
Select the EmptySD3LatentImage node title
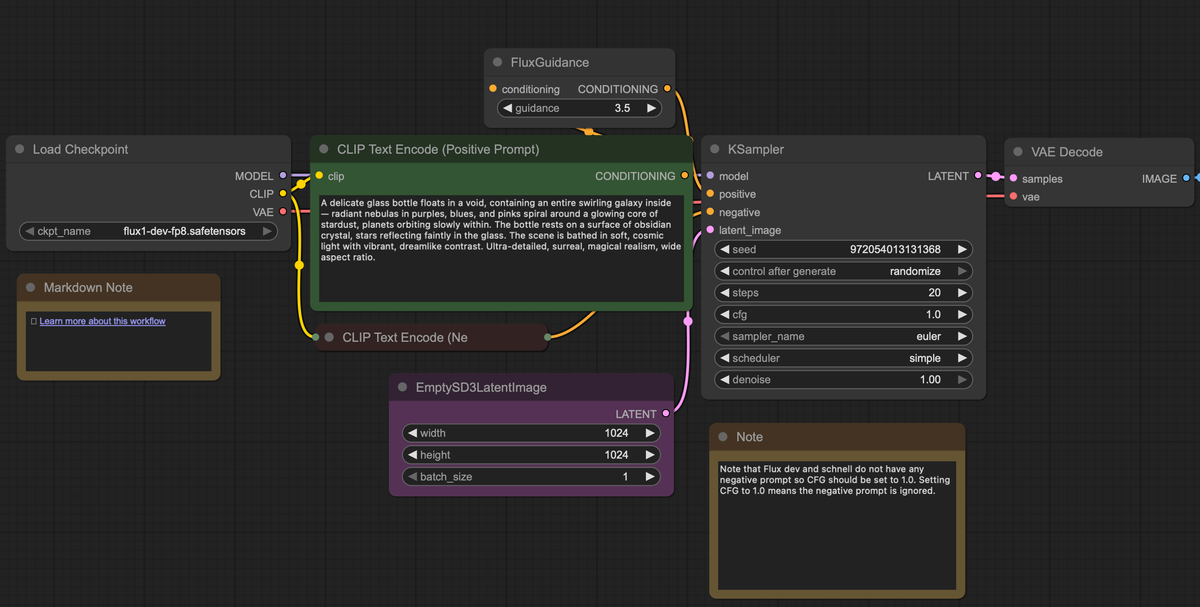point(481,387)
